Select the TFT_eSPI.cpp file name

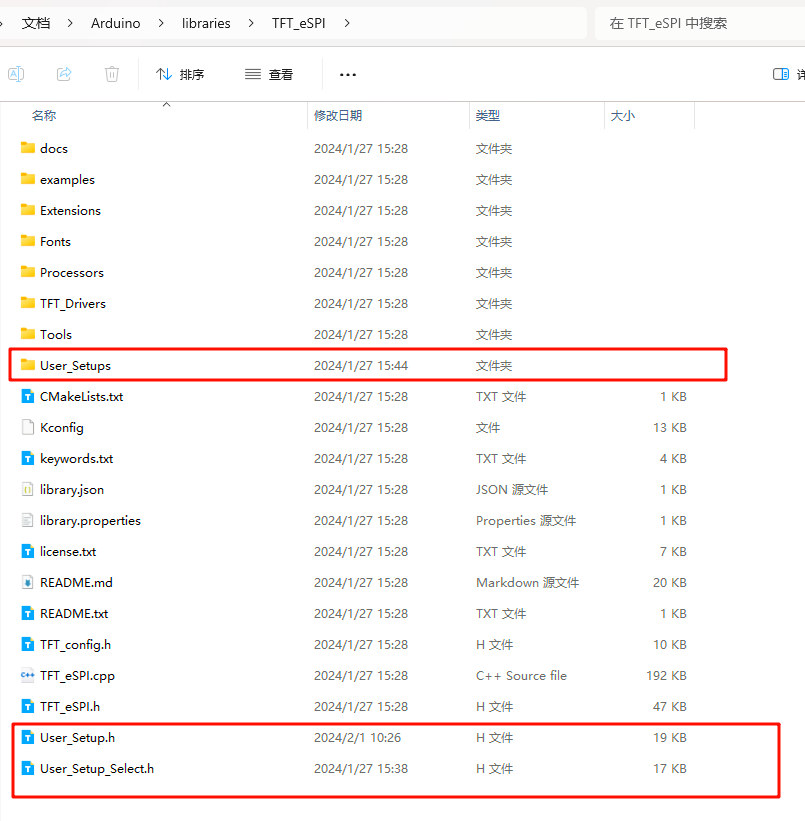coord(78,675)
